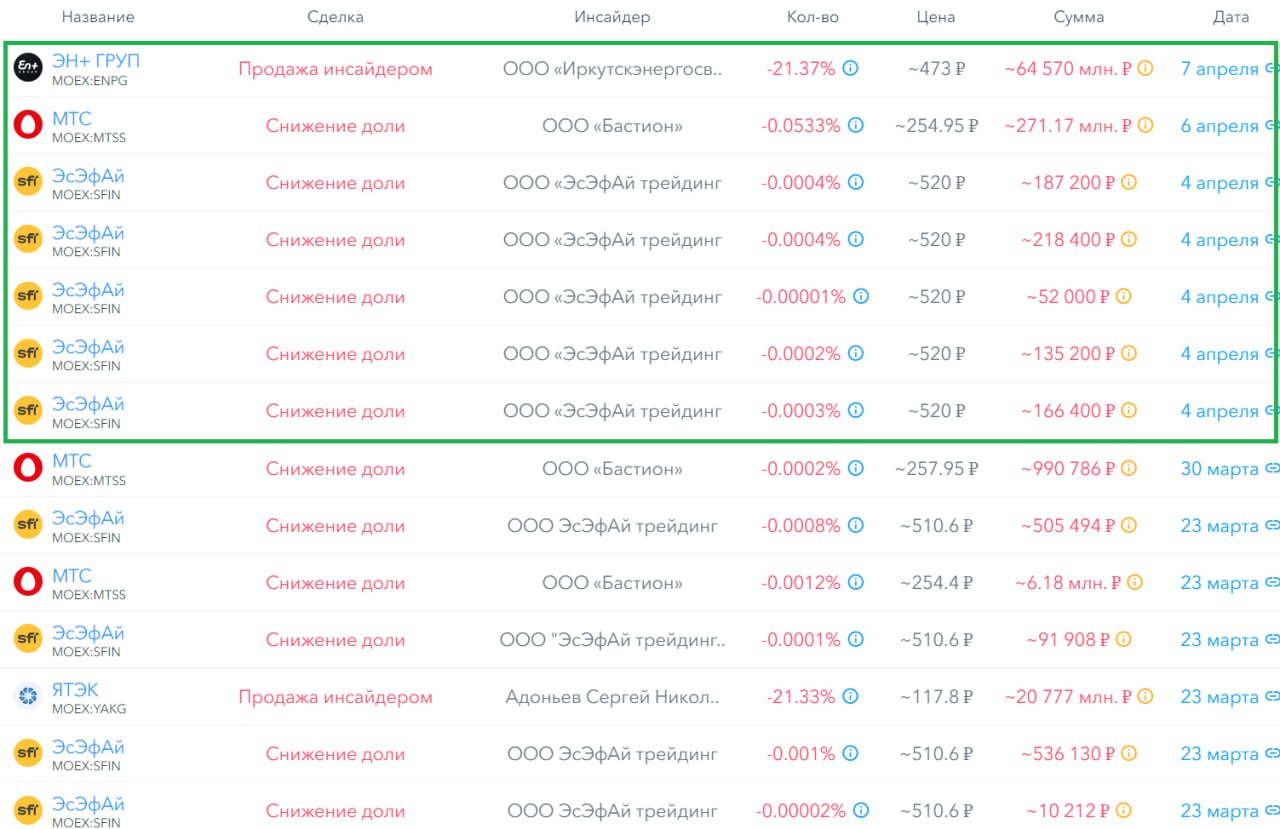Click coin icon beside ~218 400 ₽
The image size is (1280, 829).
point(1129,240)
